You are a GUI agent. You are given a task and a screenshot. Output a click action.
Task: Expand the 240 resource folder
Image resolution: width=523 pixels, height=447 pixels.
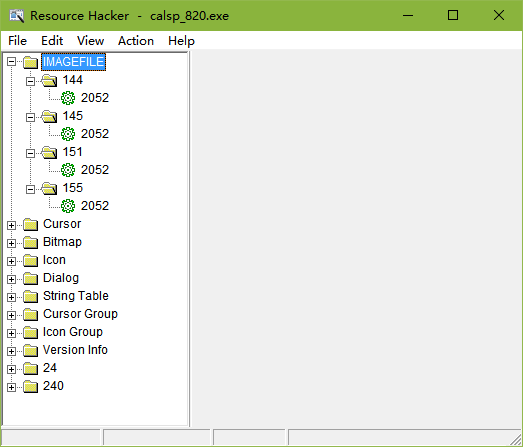pyautogui.click(x=11, y=387)
